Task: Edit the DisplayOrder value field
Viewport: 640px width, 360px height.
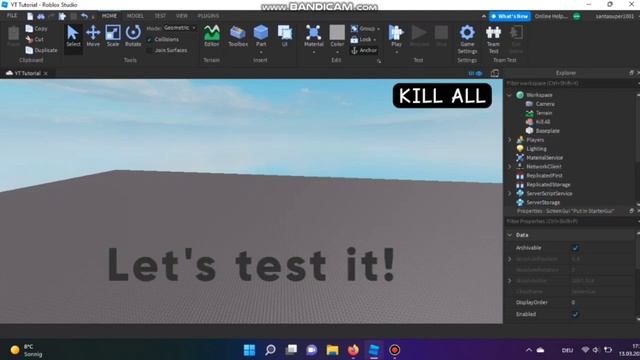Action: pyautogui.click(x=601, y=302)
